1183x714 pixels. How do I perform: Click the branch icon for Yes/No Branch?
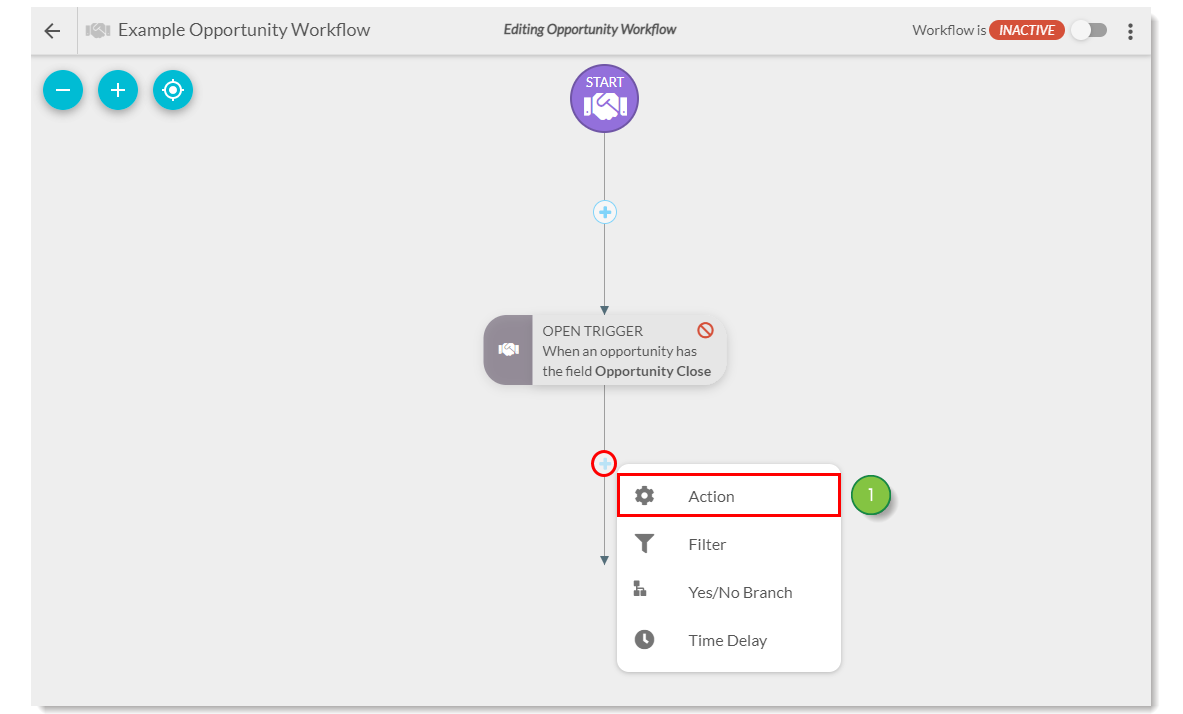click(640, 589)
